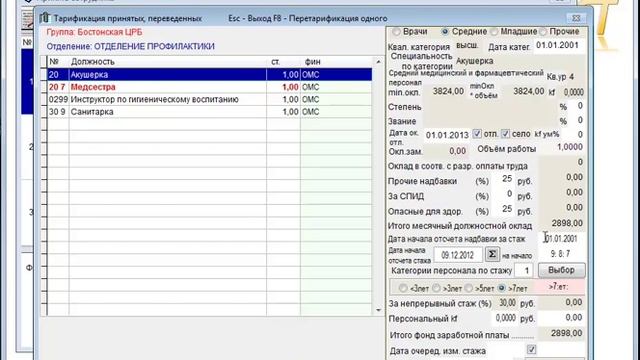Edit the Степень percent value
Image resolution: width=640 pixels, height=360 pixels.
point(577,106)
